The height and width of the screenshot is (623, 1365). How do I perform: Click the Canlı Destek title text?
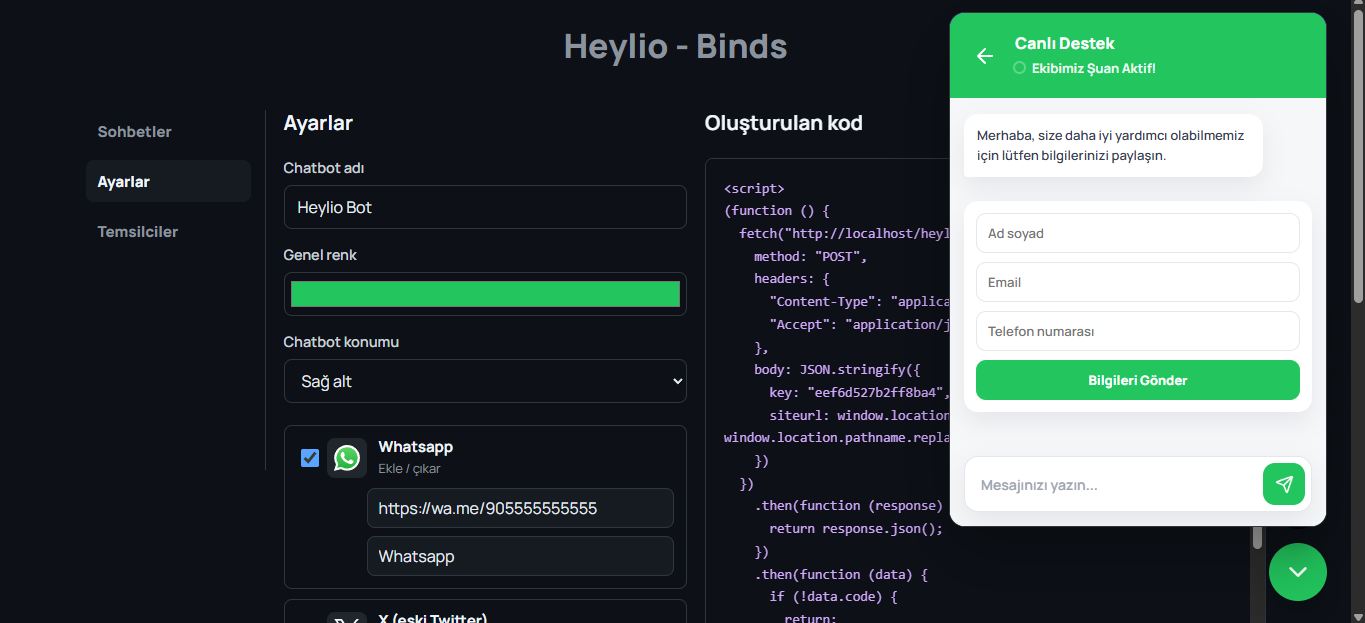click(1064, 43)
